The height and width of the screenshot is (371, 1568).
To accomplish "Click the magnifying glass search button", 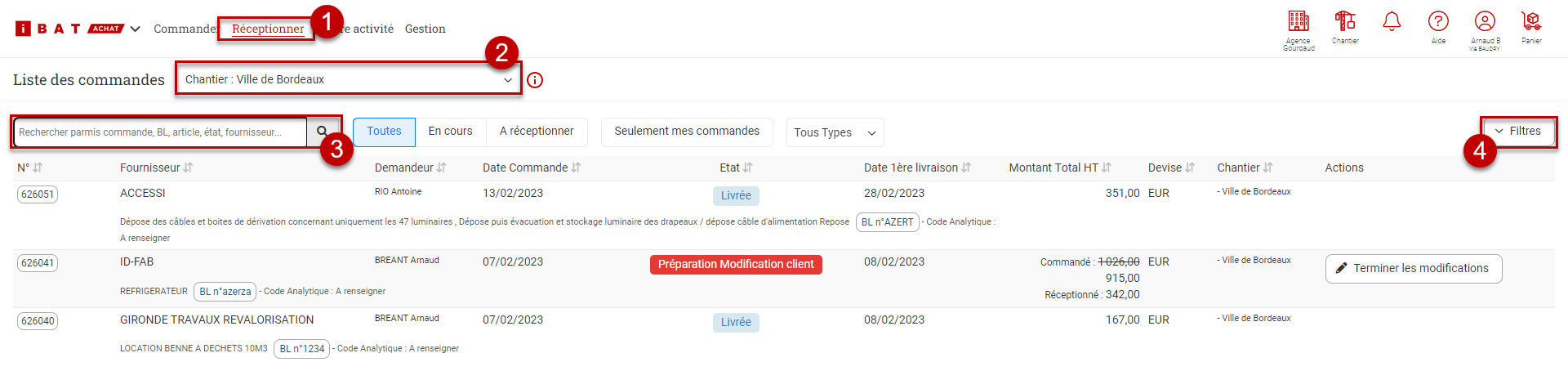I will (x=322, y=132).
